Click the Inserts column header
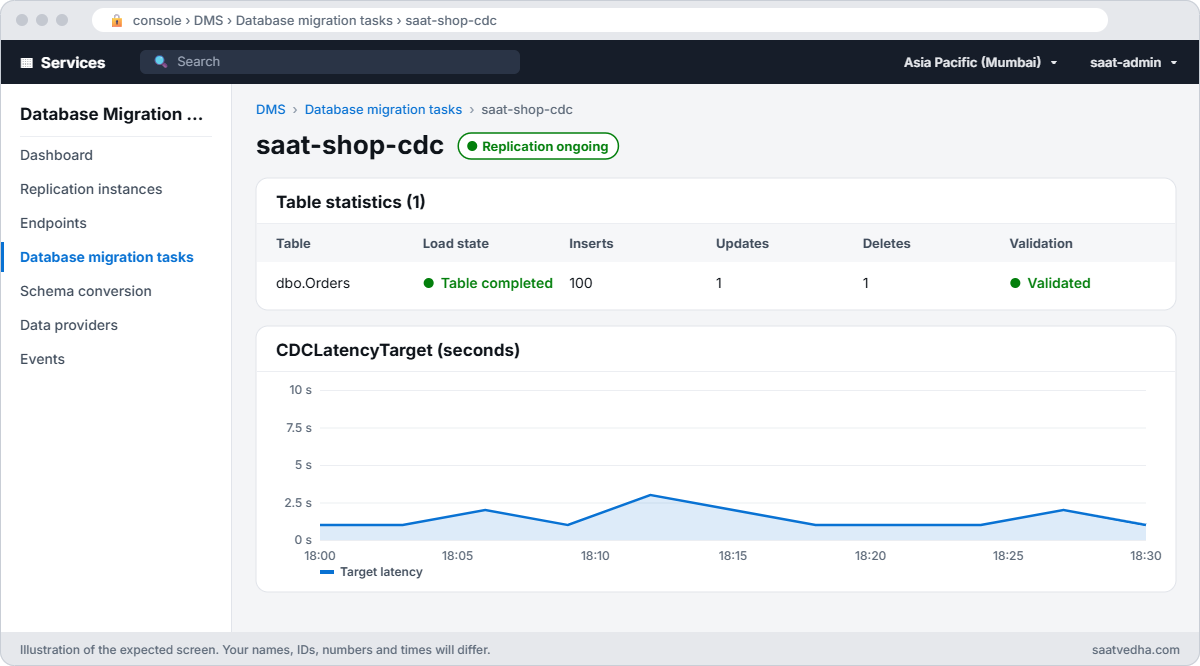 (591, 243)
